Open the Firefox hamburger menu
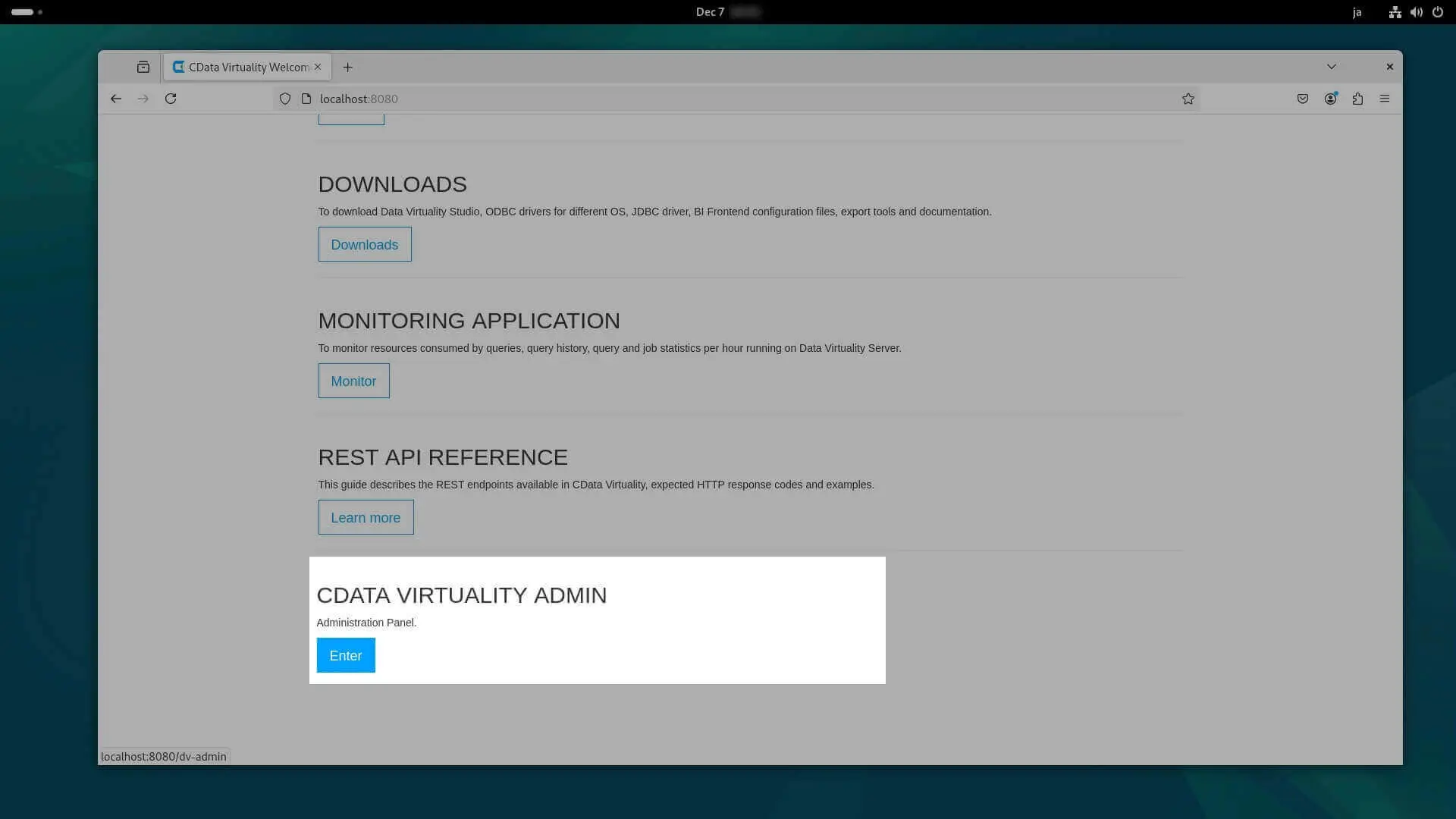The width and height of the screenshot is (1456, 819). click(x=1385, y=99)
